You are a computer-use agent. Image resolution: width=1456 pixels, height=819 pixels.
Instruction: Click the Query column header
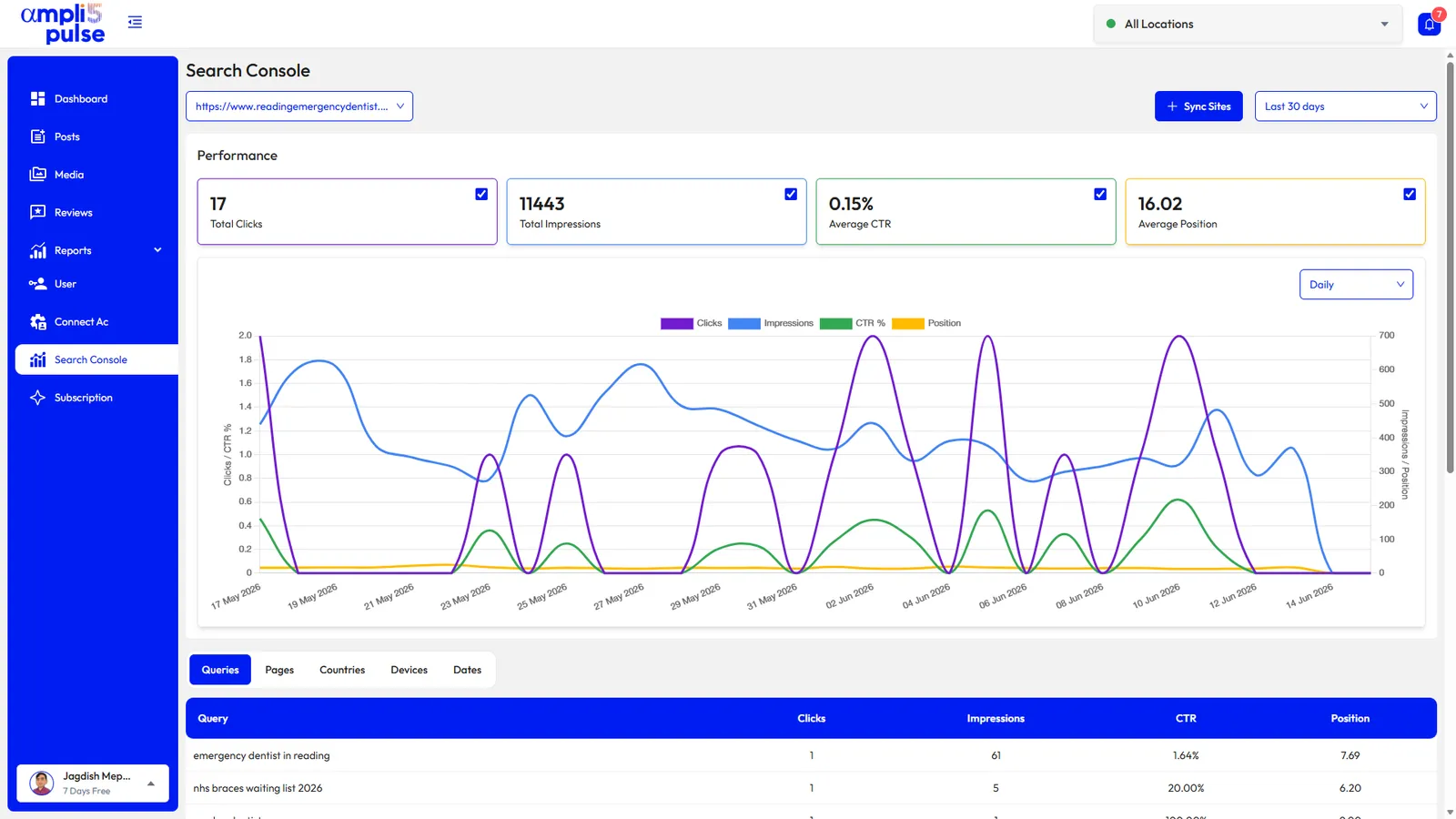[213, 718]
